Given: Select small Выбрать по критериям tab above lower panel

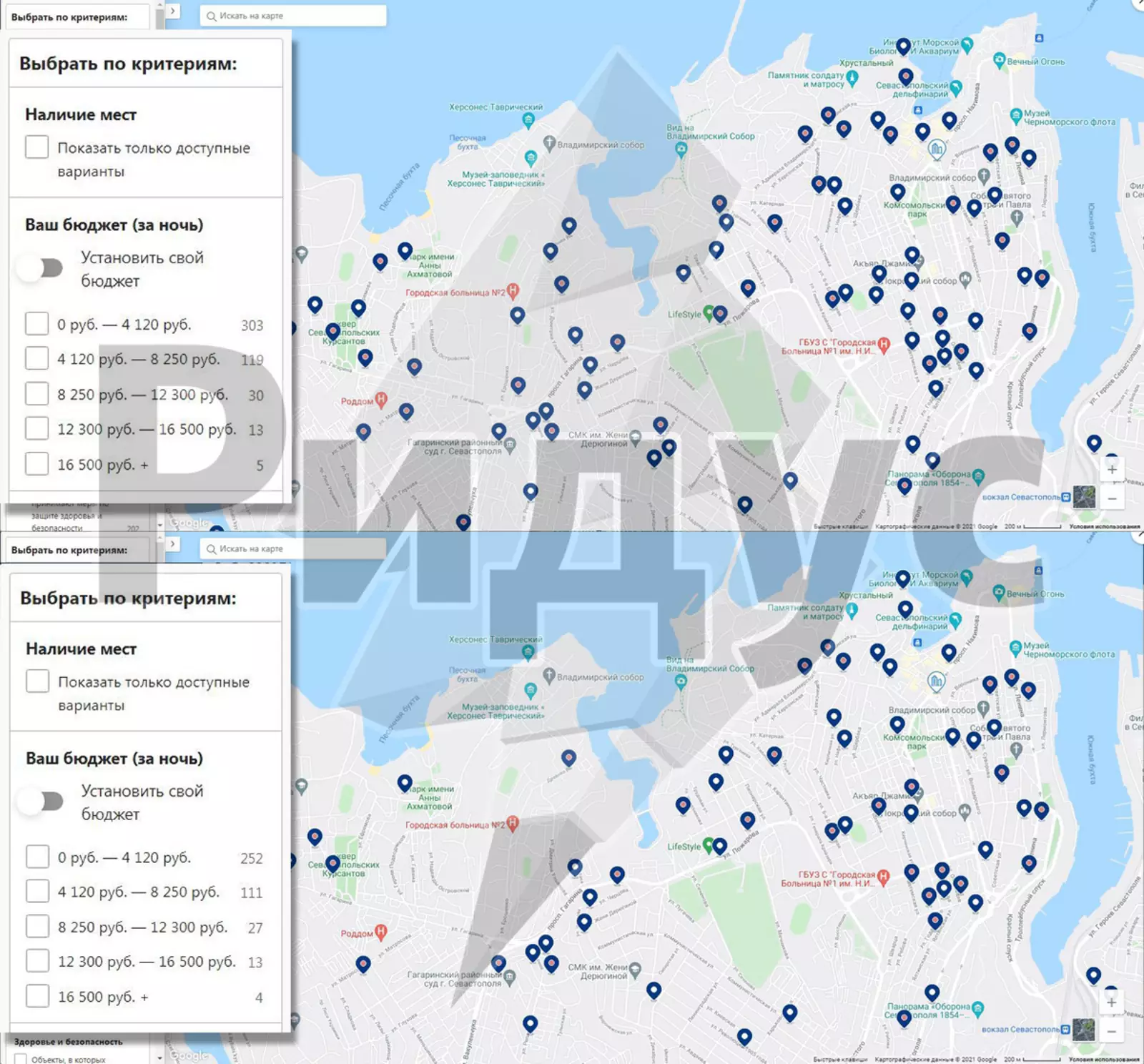Looking at the screenshot, I should tap(69, 550).
